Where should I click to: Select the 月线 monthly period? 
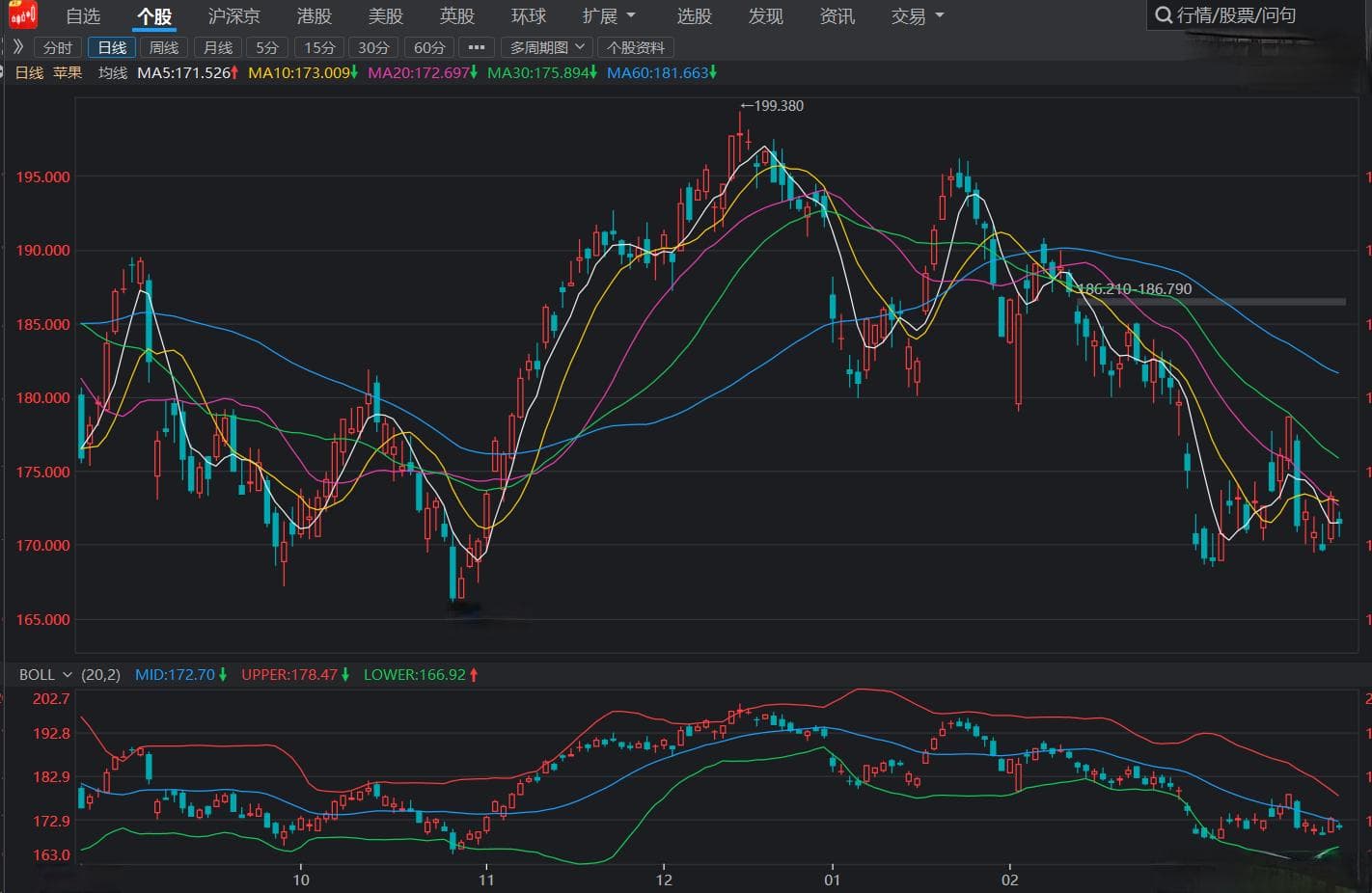218,47
